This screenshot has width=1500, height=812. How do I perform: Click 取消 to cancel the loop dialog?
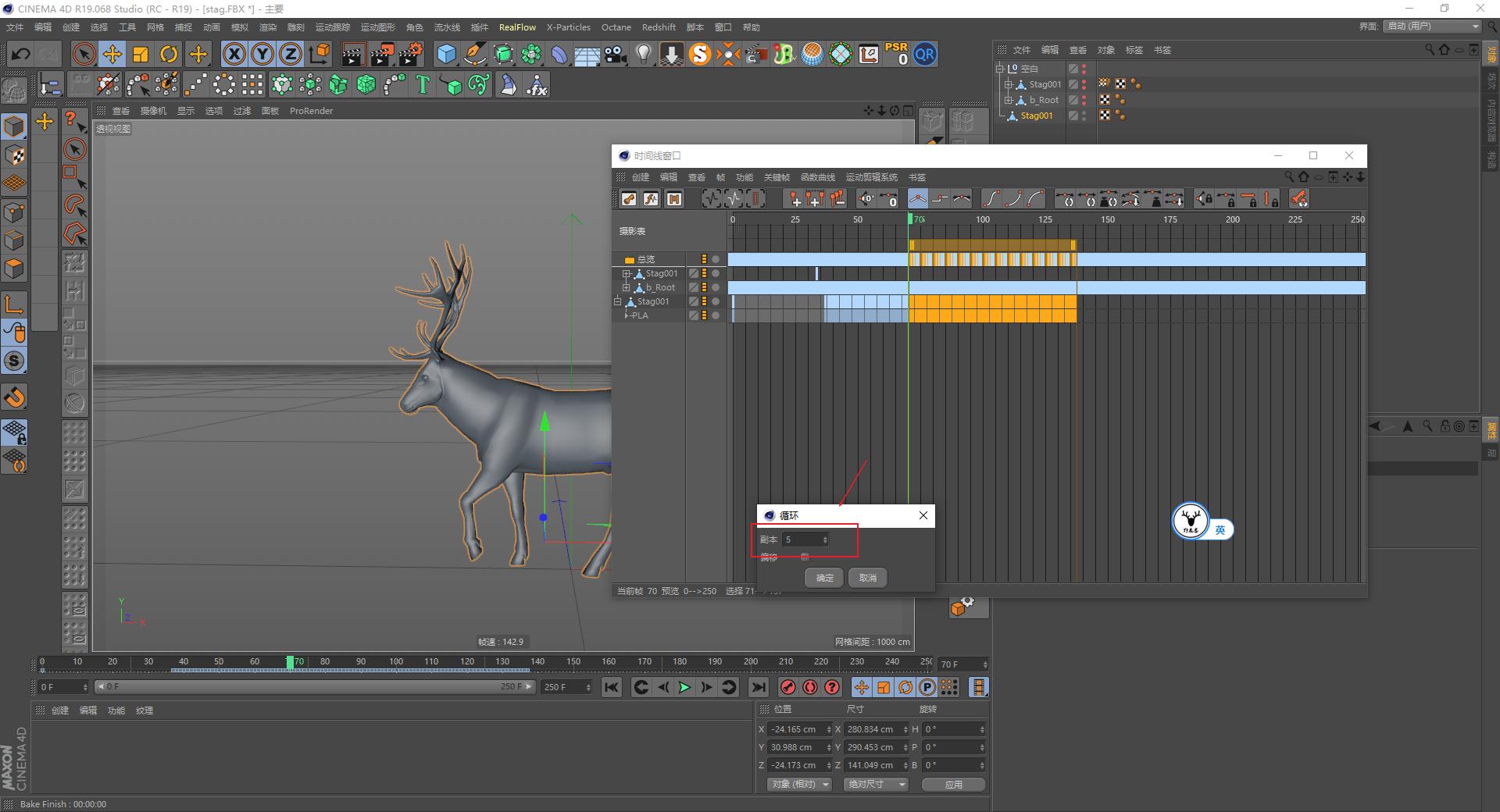click(867, 578)
